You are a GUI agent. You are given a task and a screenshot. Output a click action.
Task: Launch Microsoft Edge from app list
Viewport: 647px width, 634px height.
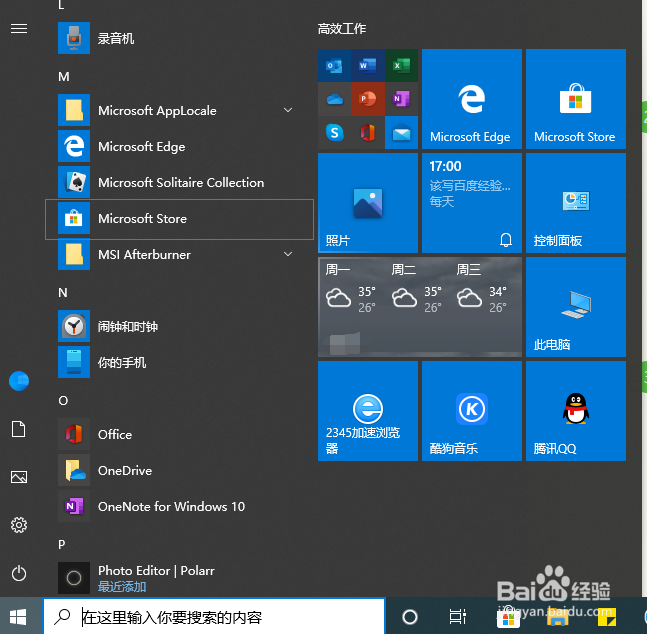(177, 146)
